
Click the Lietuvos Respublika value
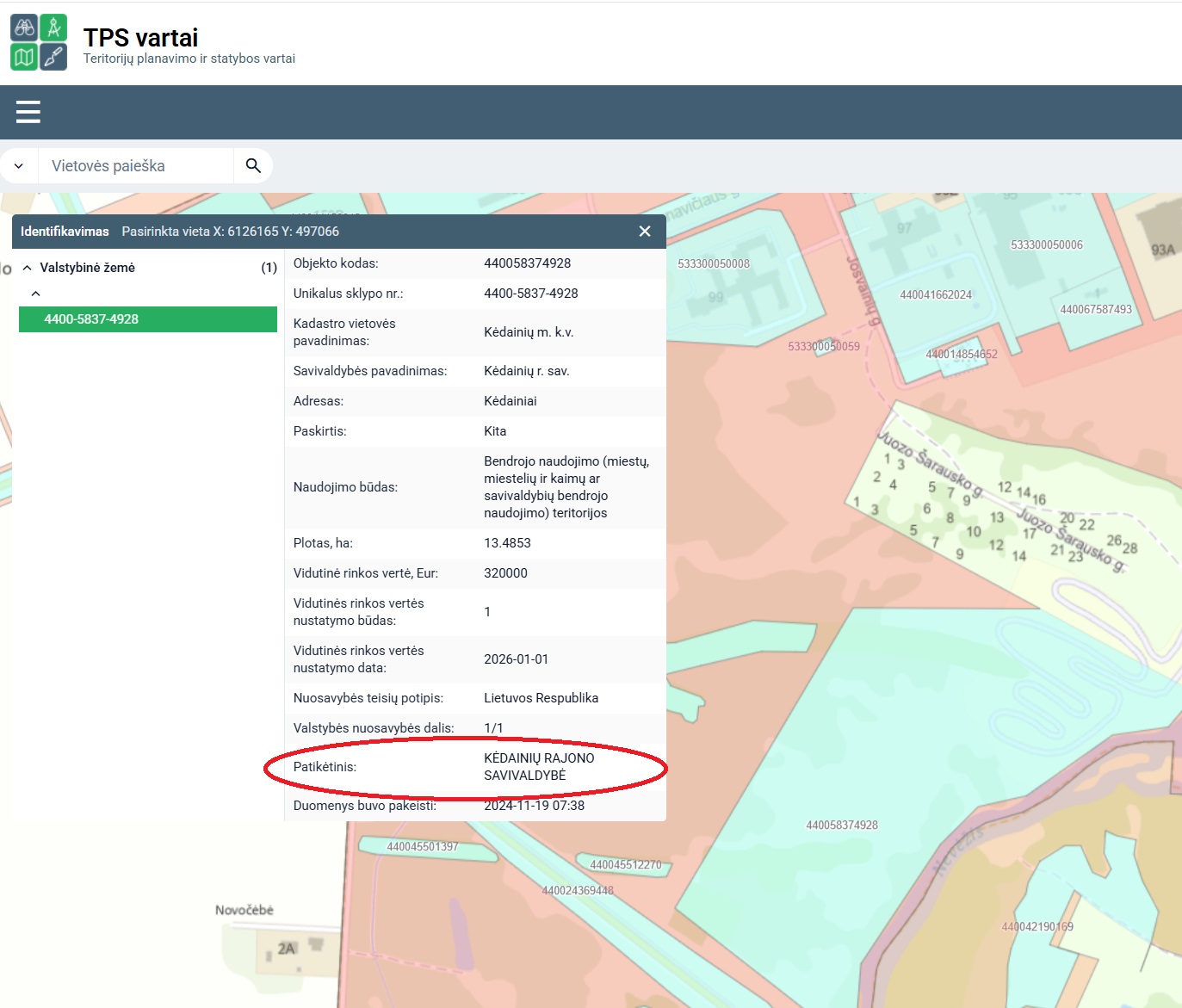click(x=541, y=698)
